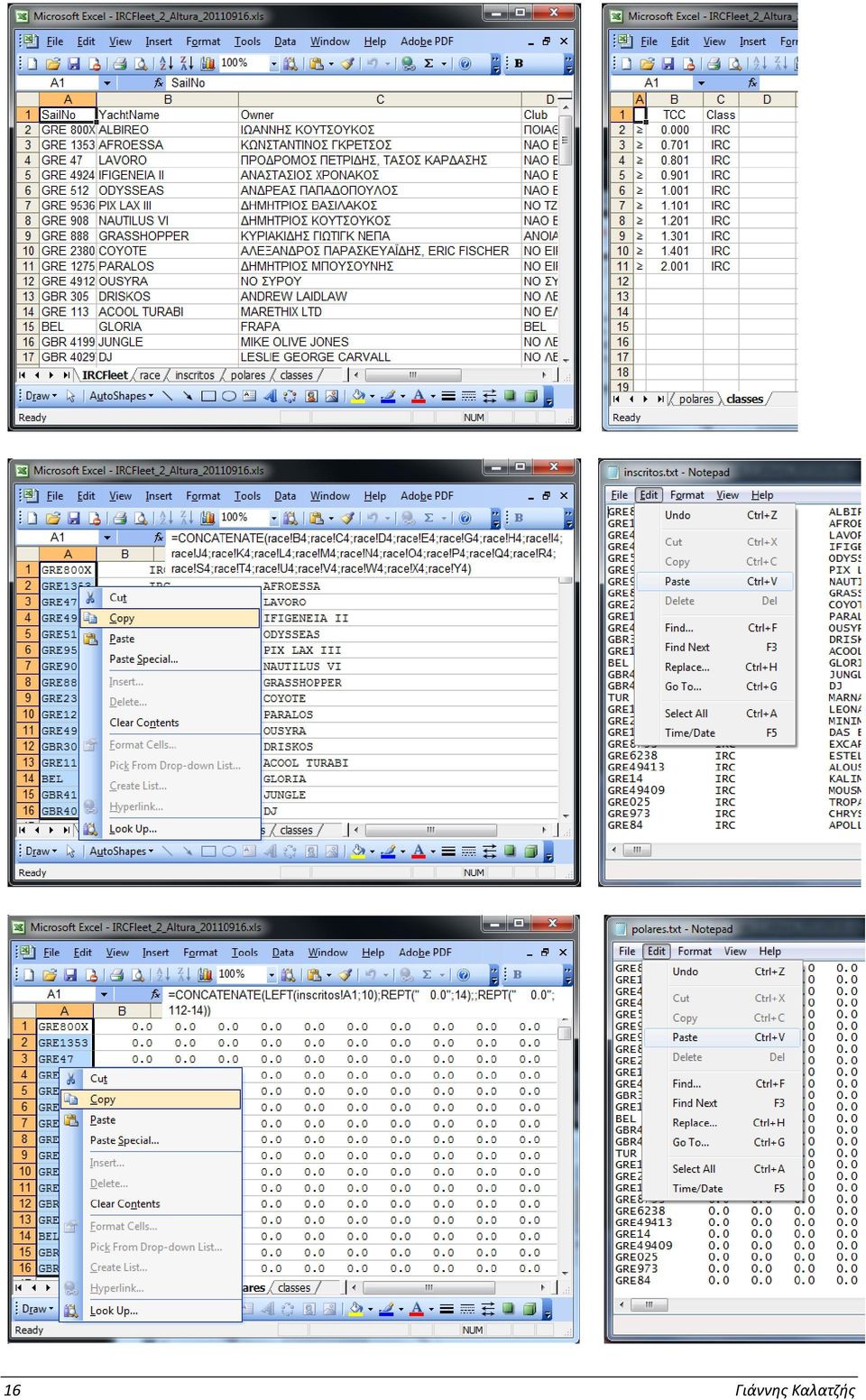
Task: Open the Data menu in the IRCFleet-sheet Excel window
Action: pyautogui.click(x=285, y=41)
